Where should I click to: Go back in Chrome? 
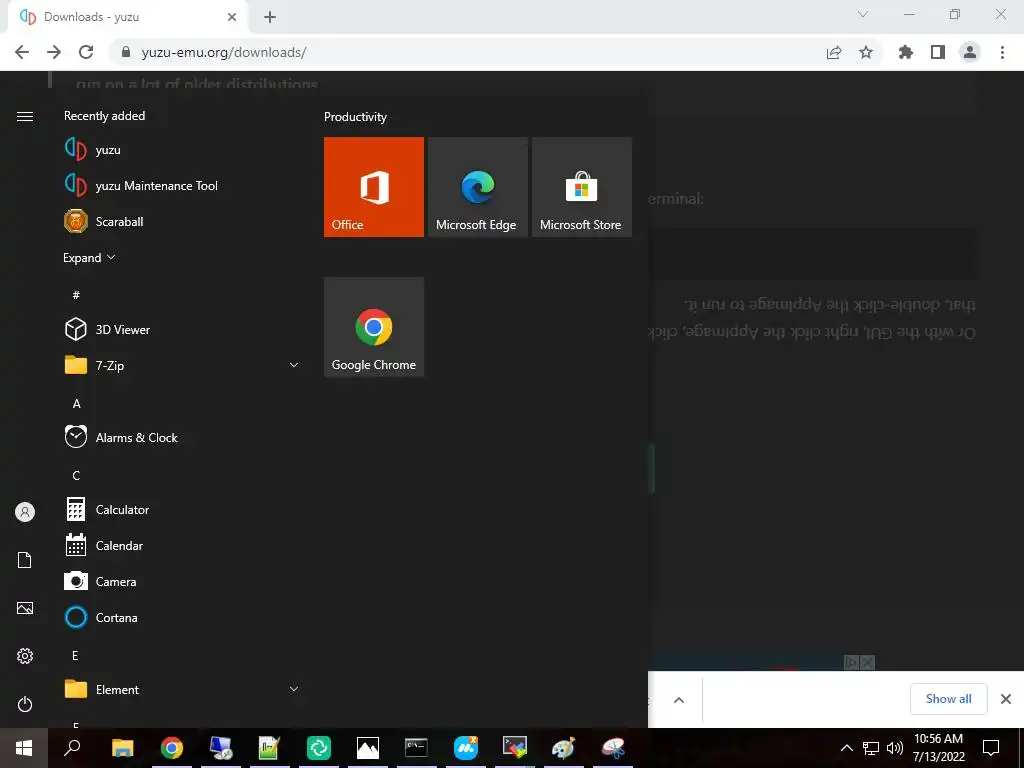point(22,52)
